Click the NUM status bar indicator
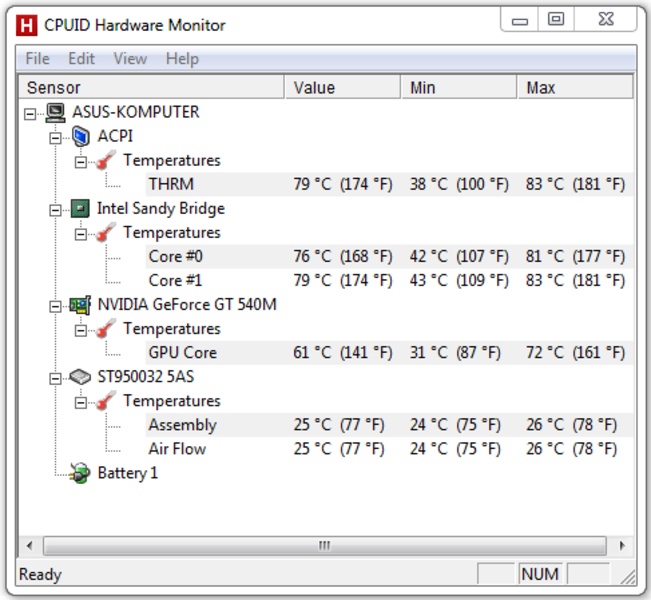Image resolution: width=651 pixels, height=600 pixels. tap(540, 574)
